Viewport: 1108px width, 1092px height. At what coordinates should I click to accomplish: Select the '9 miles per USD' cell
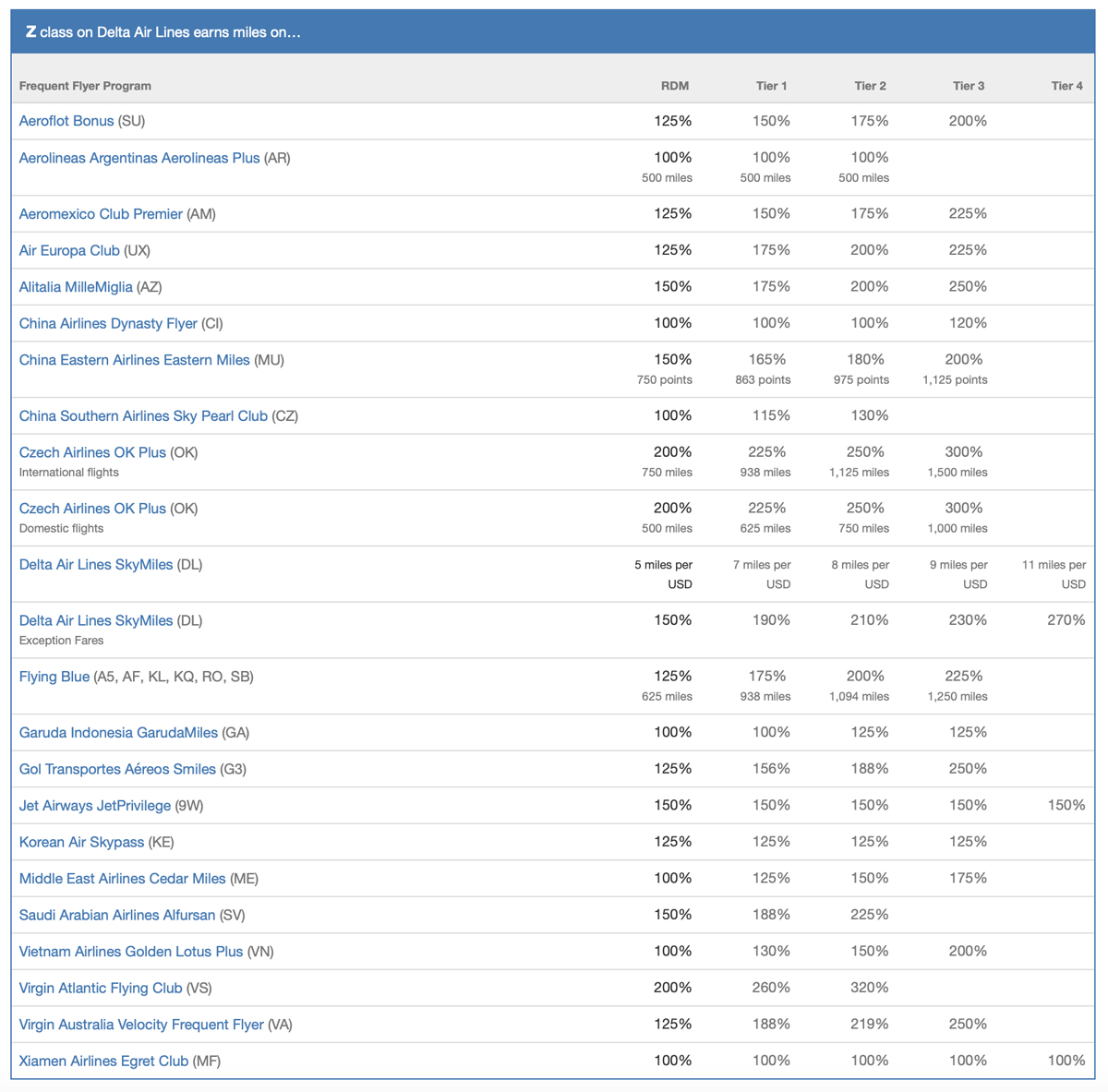[959, 574]
